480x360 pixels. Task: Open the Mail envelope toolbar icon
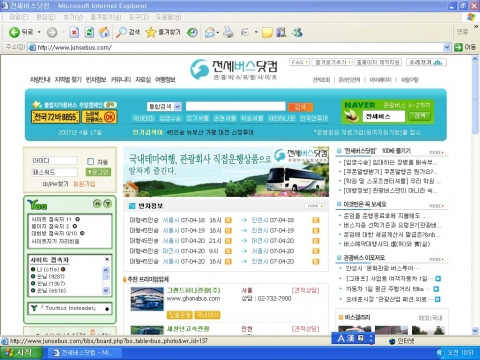point(210,32)
